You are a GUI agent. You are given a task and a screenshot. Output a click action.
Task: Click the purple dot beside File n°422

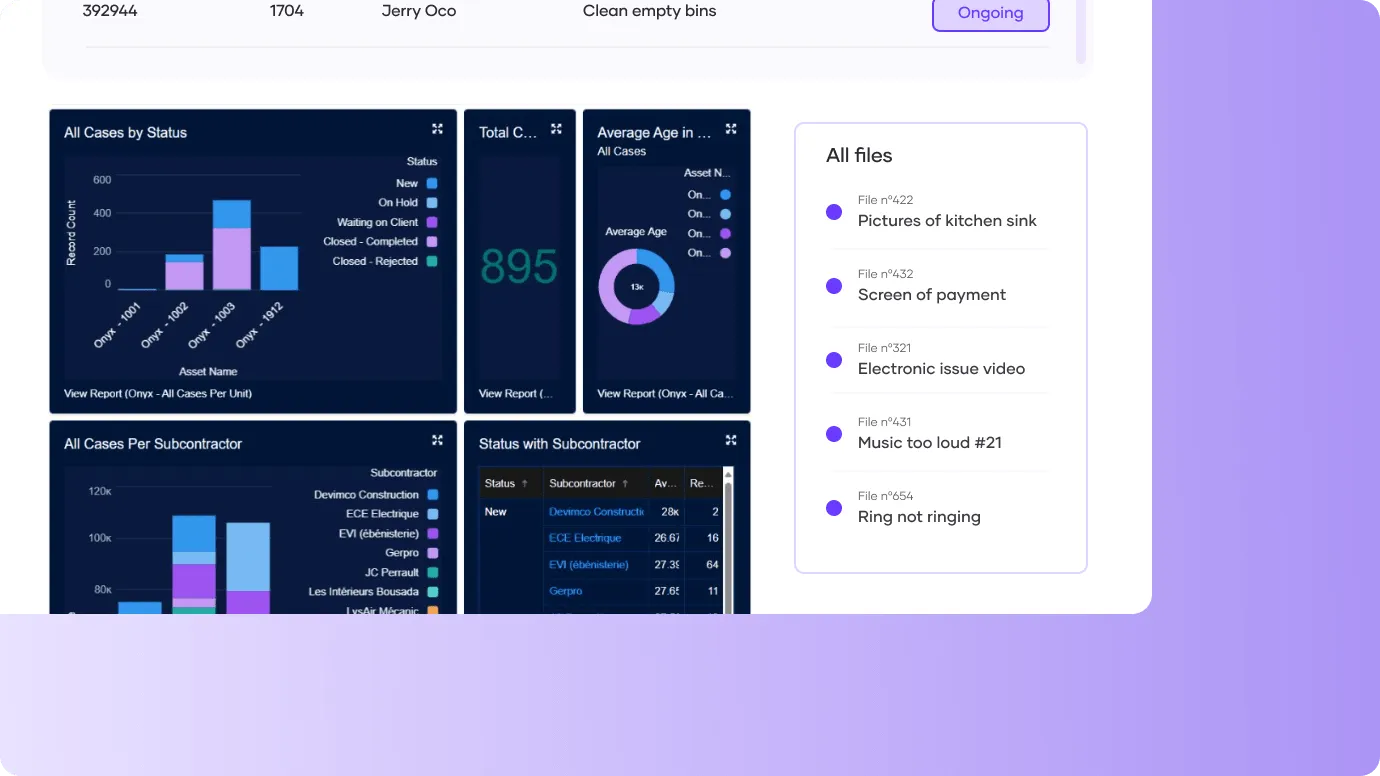834,211
